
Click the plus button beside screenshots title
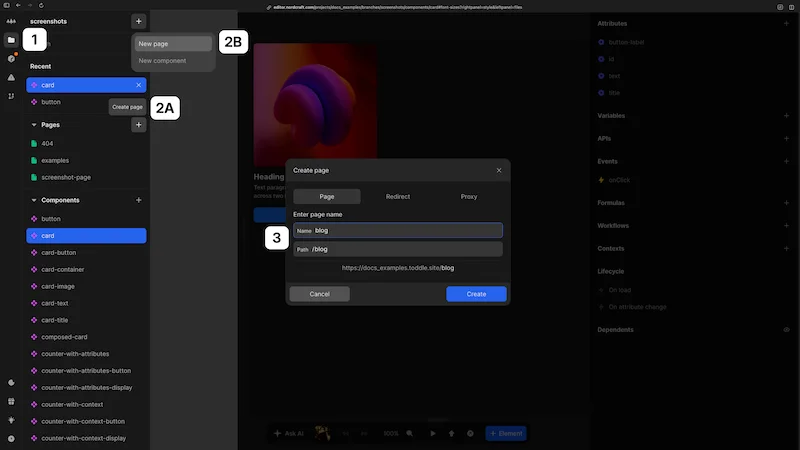pyautogui.click(x=138, y=21)
